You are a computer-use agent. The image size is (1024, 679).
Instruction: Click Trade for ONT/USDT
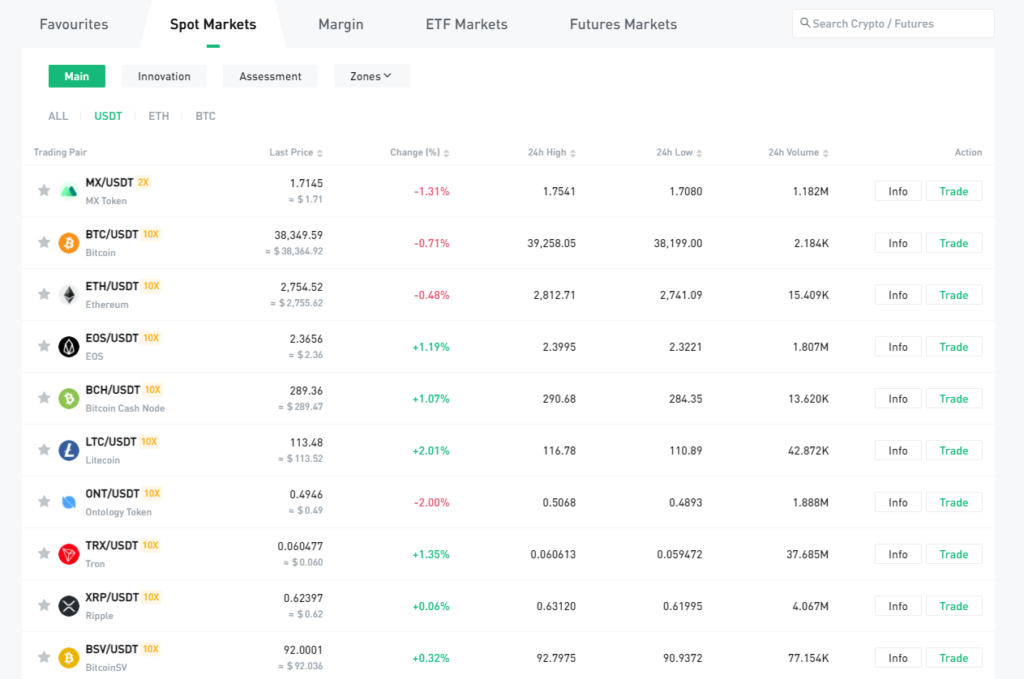click(953, 503)
